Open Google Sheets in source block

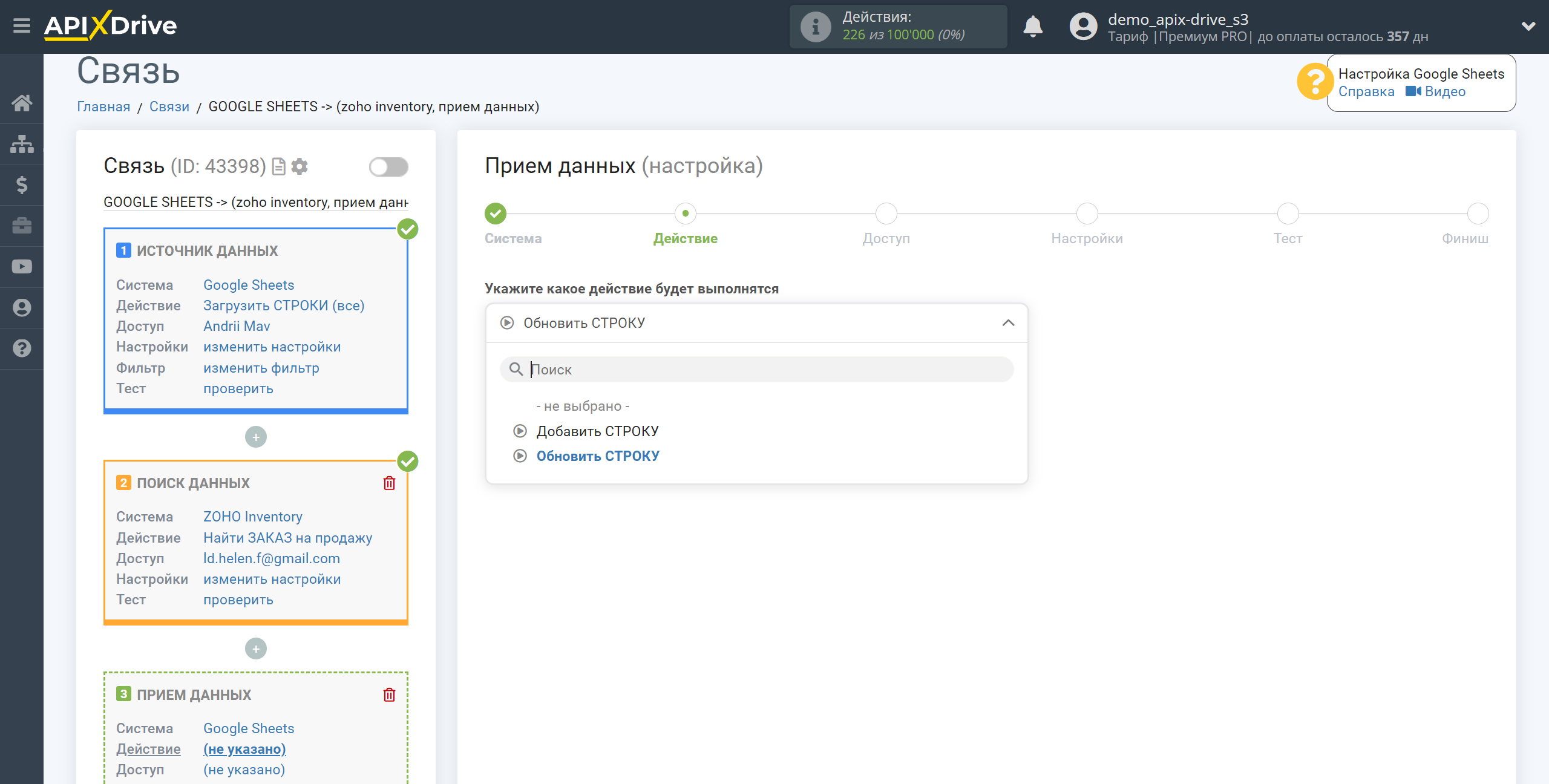249,285
